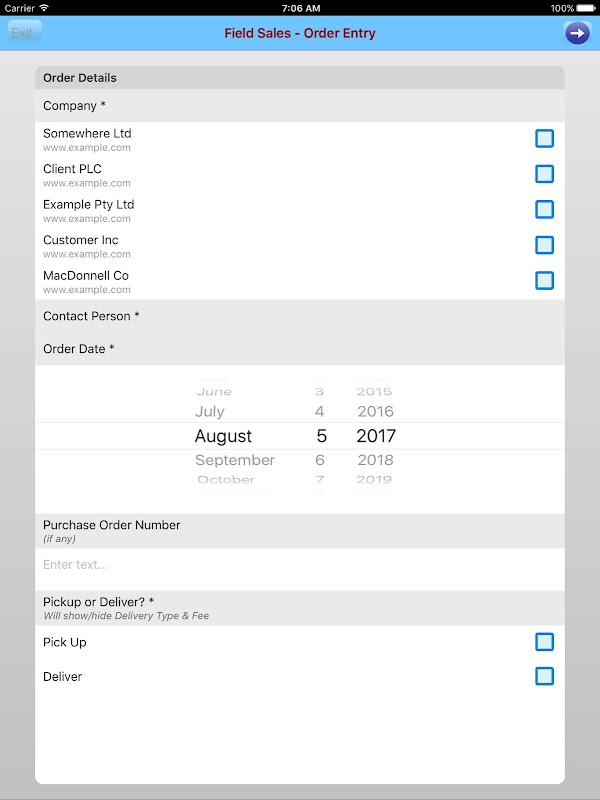Tap the battery icon in status bar
Screen dimensions: 600x800
coord(587,8)
